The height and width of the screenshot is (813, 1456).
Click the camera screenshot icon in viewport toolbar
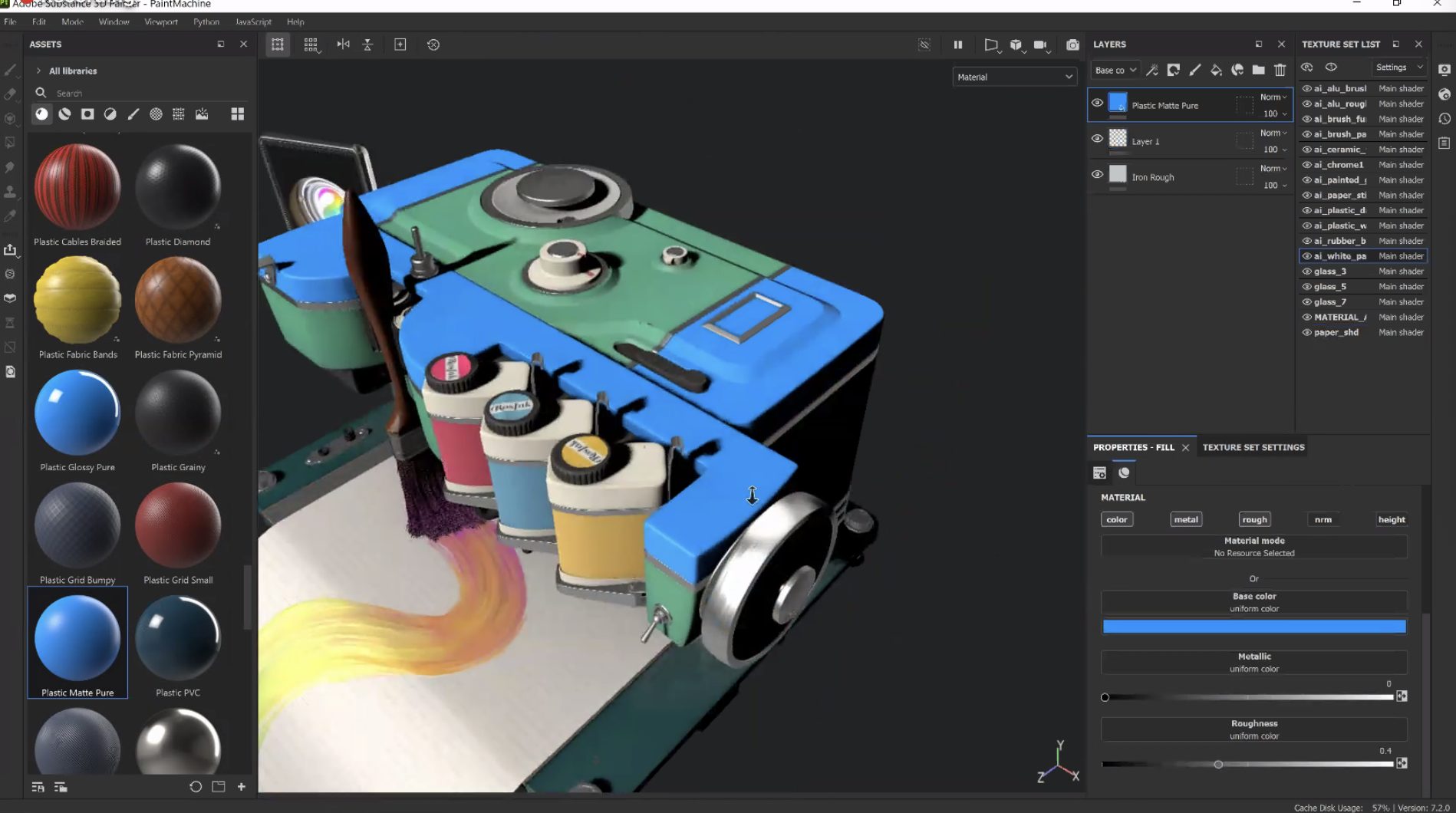(1072, 45)
